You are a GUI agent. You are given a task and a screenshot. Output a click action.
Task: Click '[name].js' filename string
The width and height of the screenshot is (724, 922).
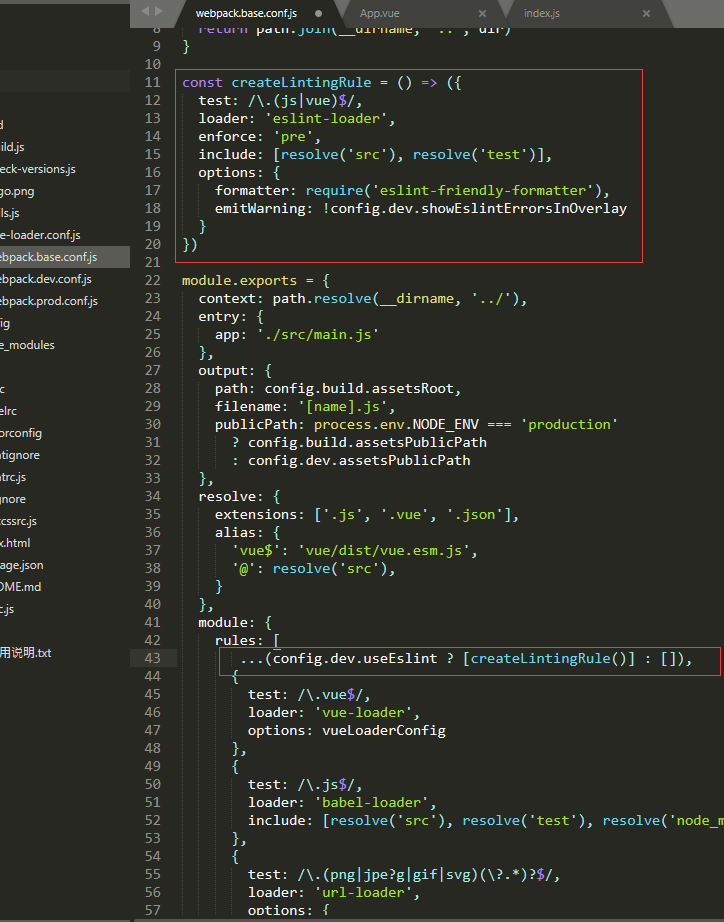tap(342, 406)
